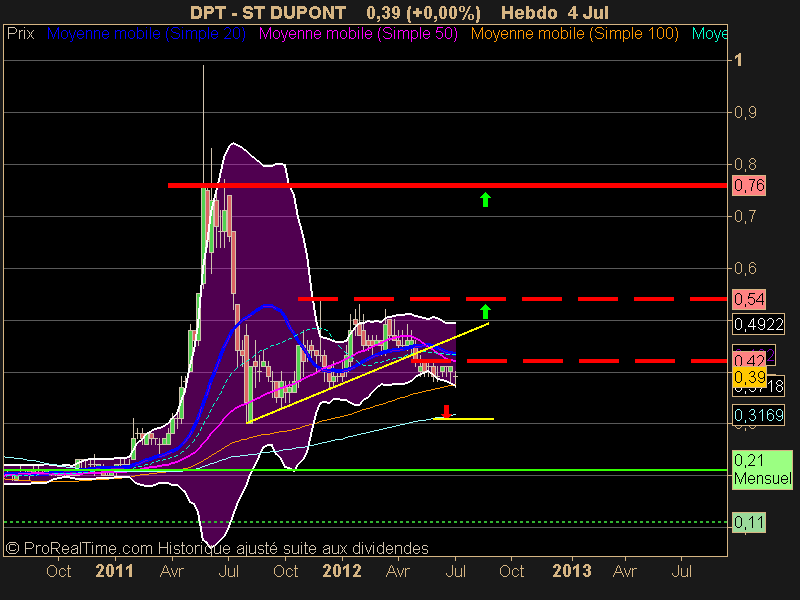This screenshot has height=600, width=800.
Task: Click the green up arrow below 0,54 line
Action: pos(485,311)
